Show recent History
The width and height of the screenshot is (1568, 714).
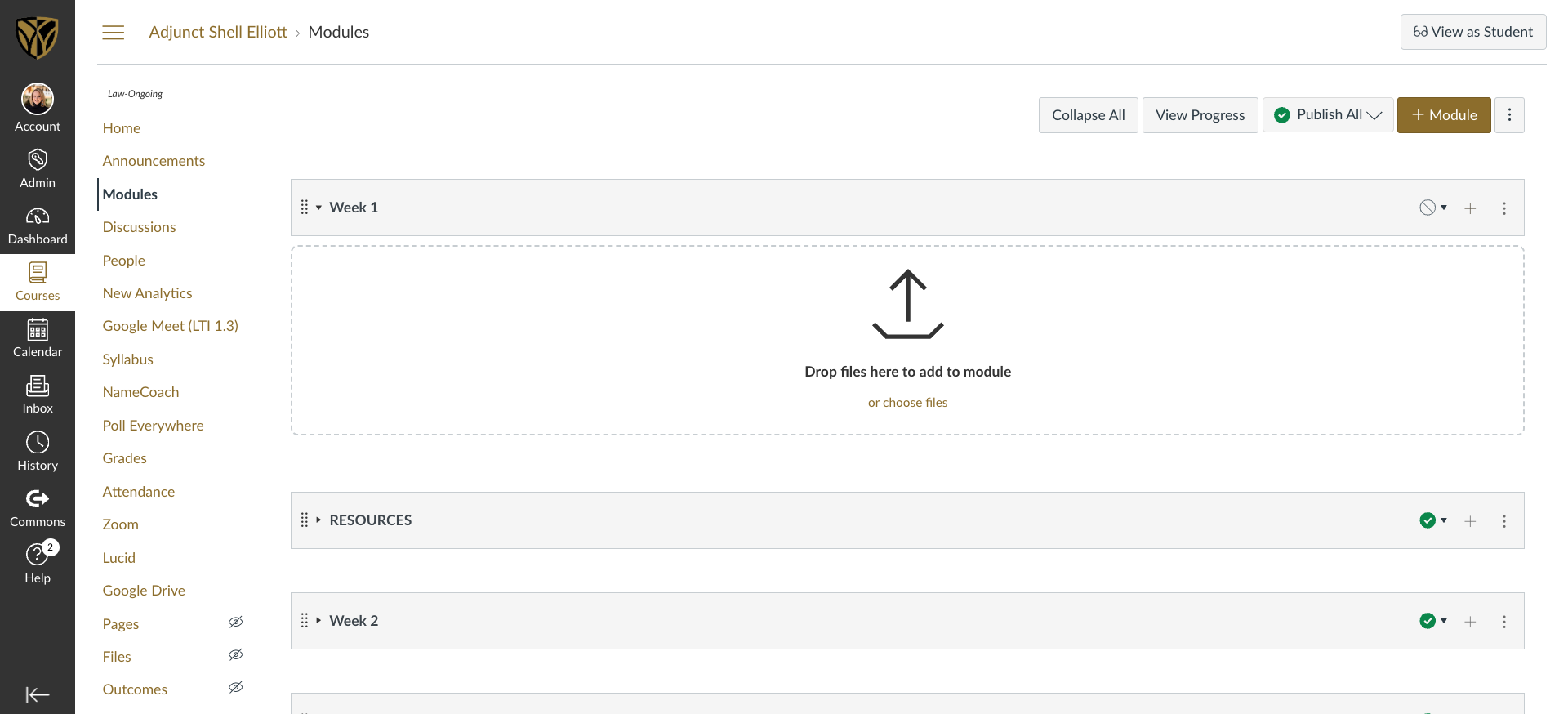pos(38,443)
